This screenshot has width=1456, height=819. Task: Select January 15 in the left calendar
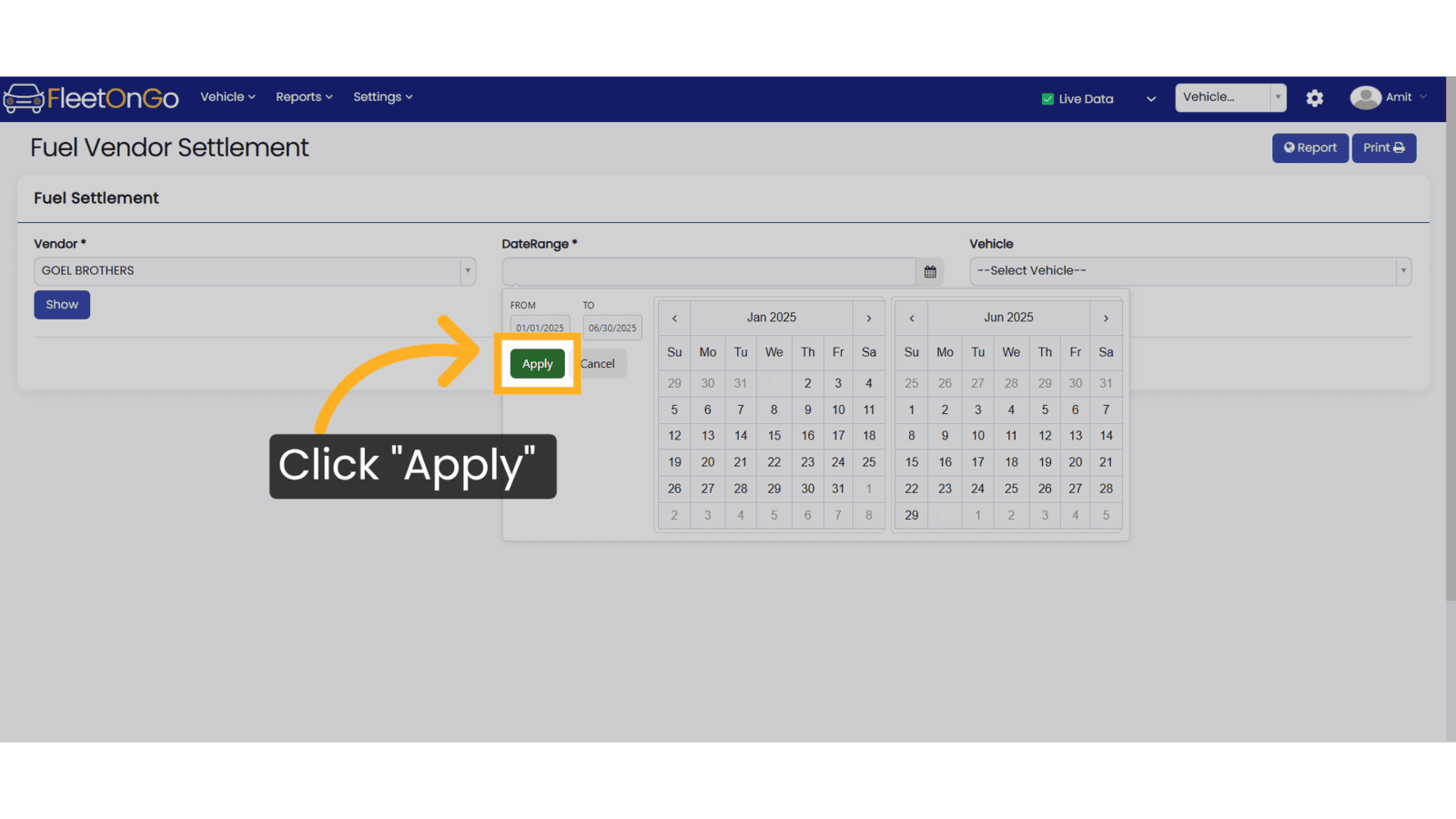coord(774,436)
